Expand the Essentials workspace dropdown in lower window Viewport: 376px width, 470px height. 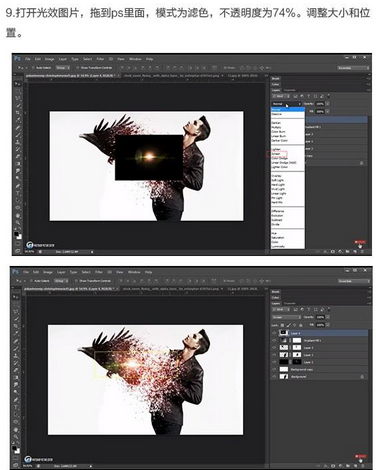click(354, 281)
